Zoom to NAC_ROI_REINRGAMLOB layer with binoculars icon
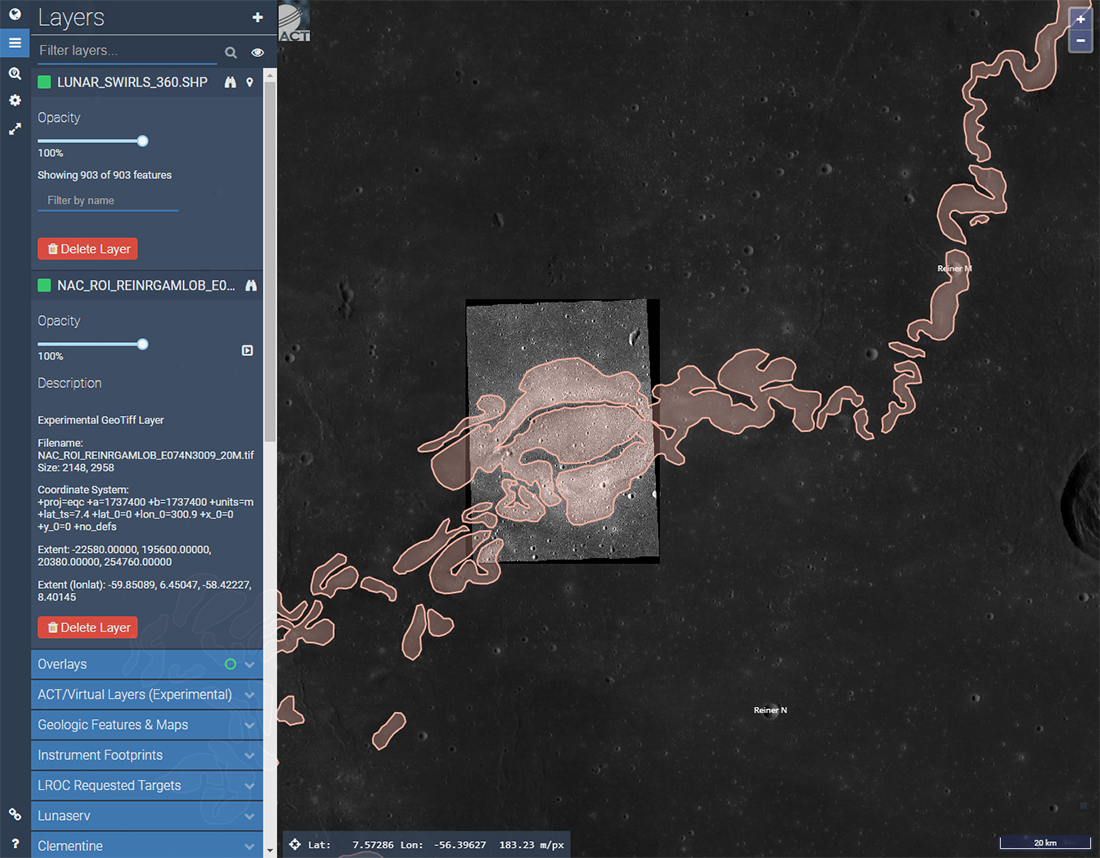 pyautogui.click(x=250, y=286)
